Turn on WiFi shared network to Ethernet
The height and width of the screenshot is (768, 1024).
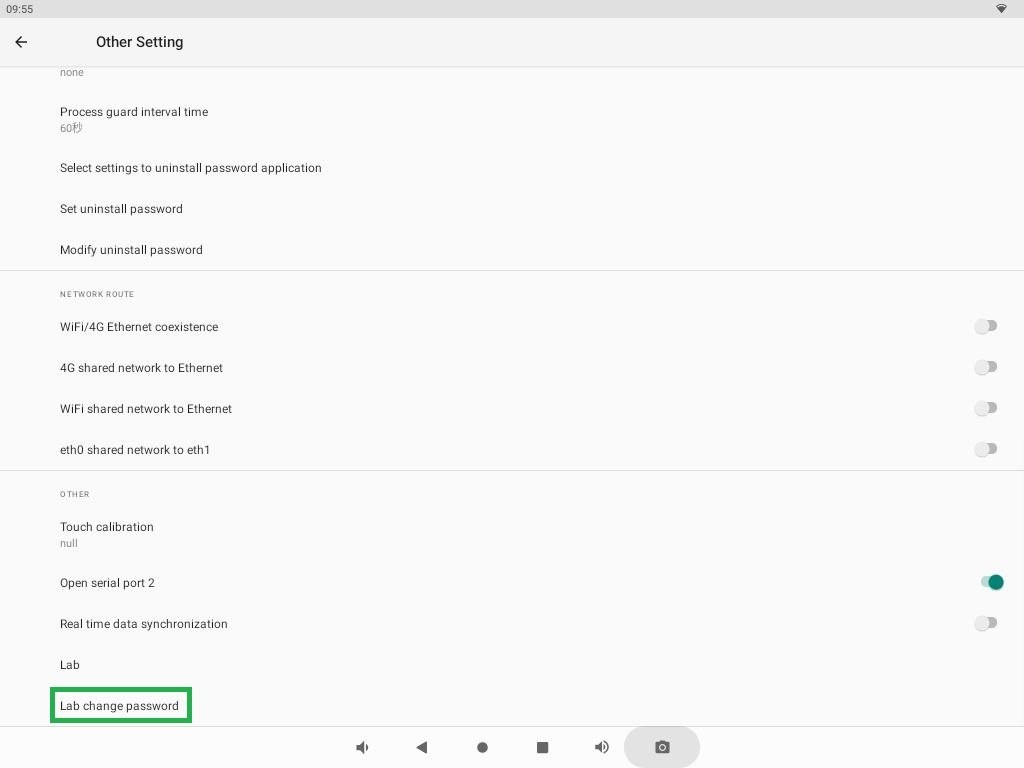coord(986,408)
